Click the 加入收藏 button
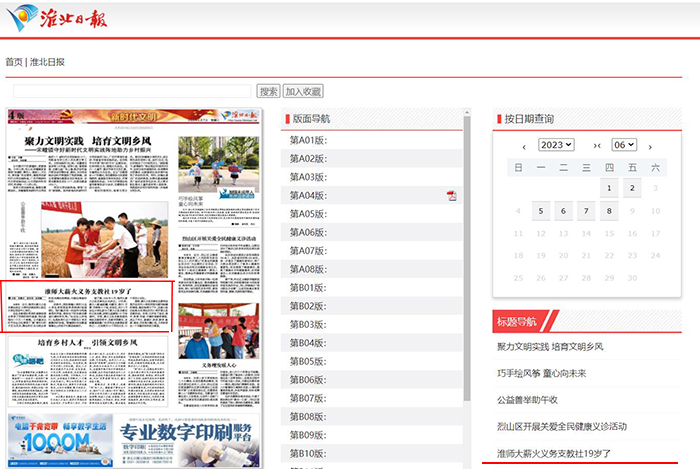 point(303,91)
